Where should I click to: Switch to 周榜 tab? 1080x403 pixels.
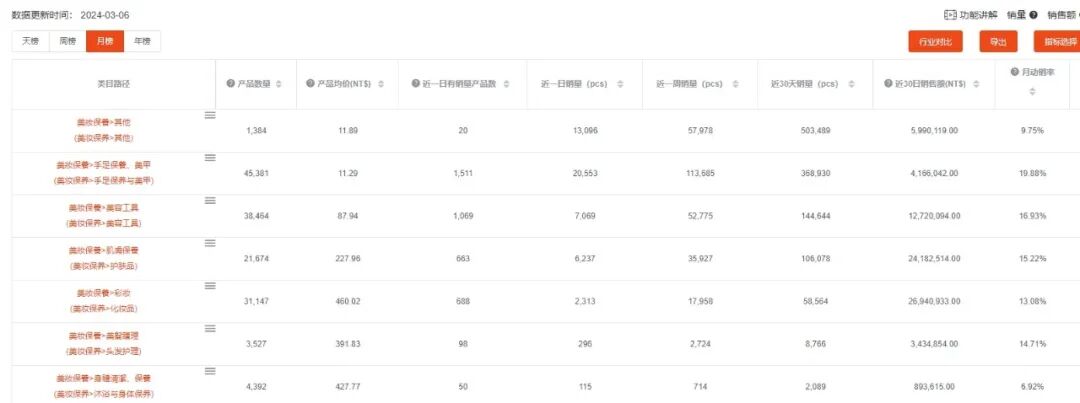point(68,41)
